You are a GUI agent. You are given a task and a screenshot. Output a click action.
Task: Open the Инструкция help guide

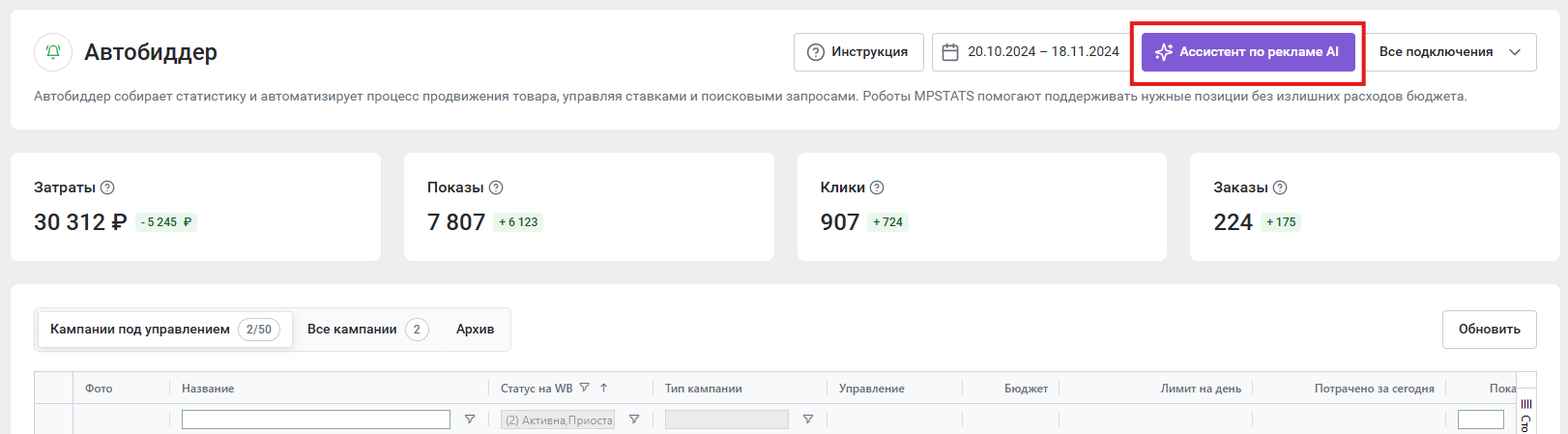858,52
